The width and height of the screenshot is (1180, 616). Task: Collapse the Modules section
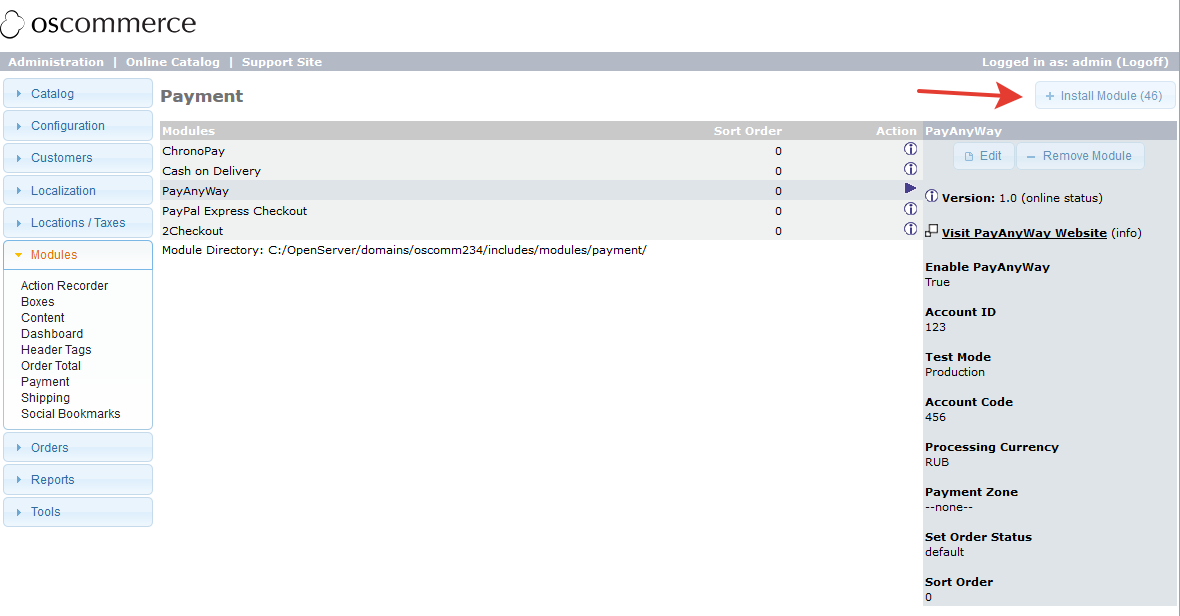[78, 255]
